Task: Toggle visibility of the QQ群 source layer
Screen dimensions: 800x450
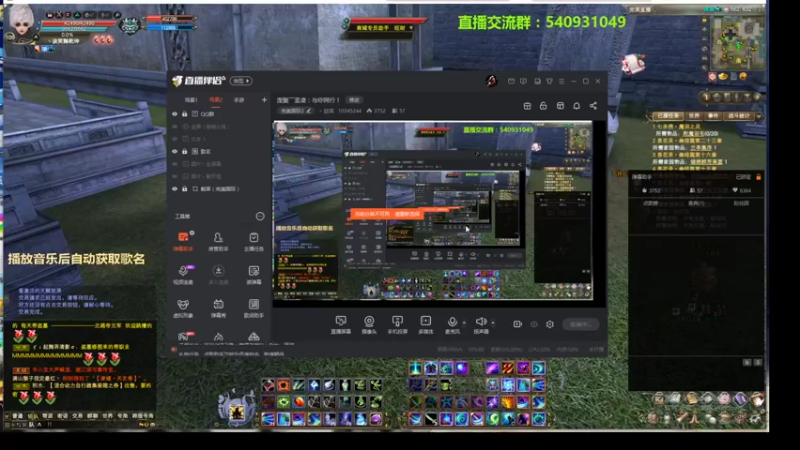Action: (x=175, y=114)
